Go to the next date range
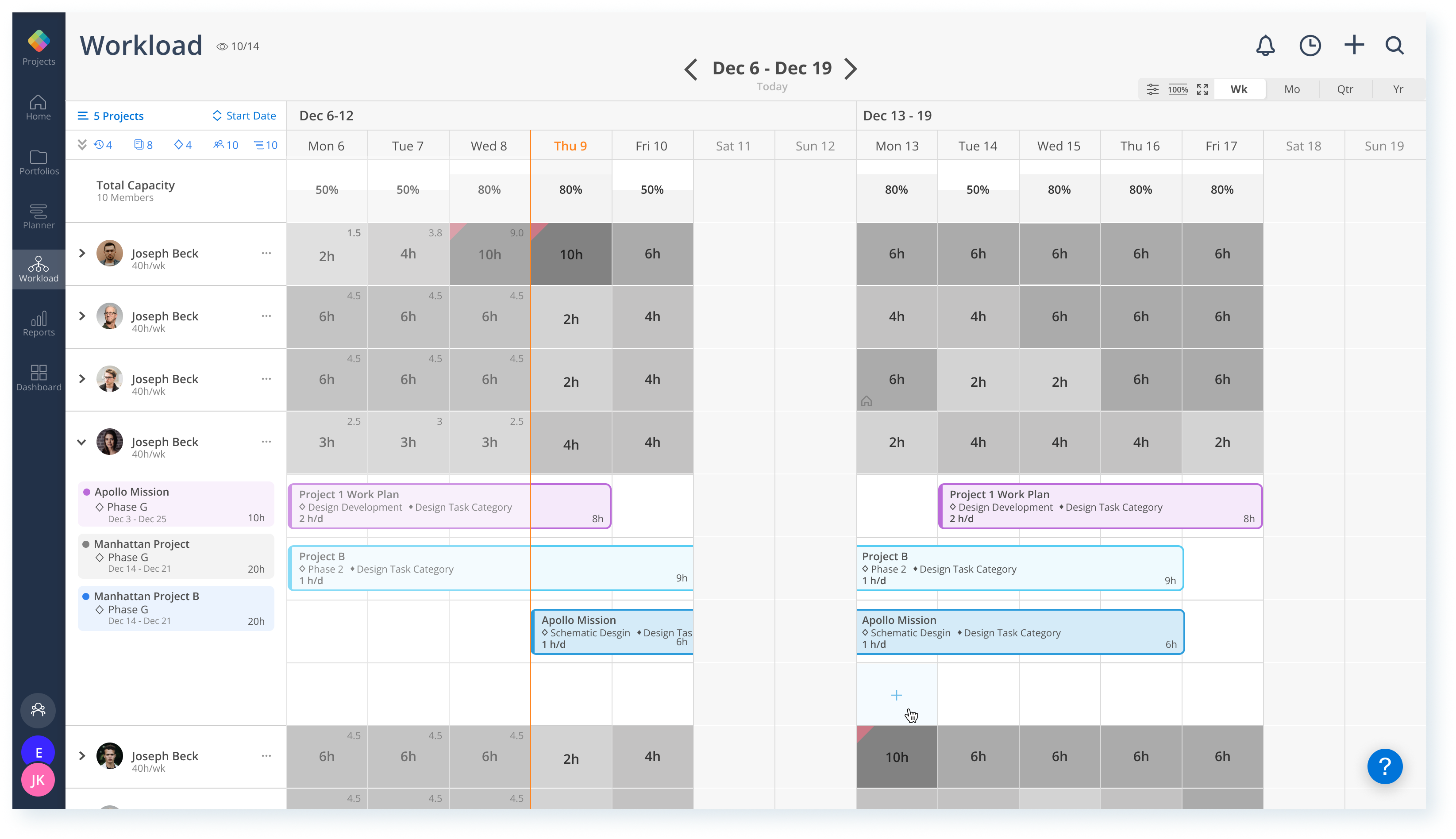Image resolution: width=1456 pixels, height=839 pixels. 851,69
